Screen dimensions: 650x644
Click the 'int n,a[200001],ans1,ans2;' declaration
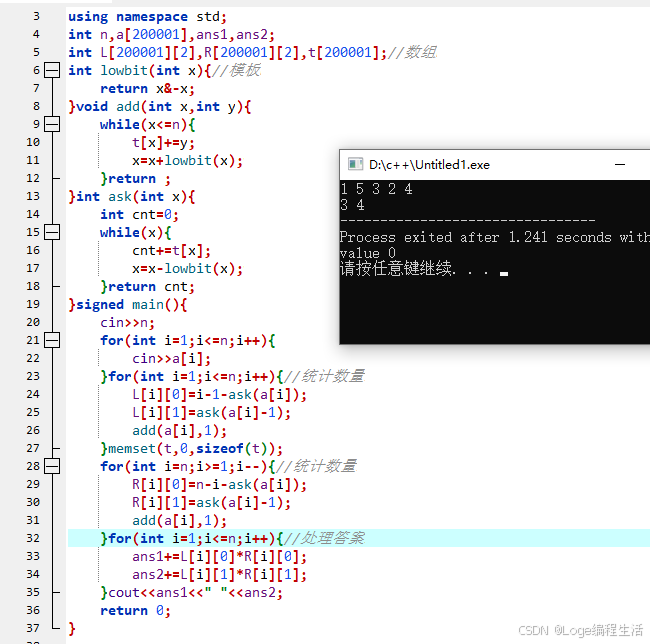point(171,34)
